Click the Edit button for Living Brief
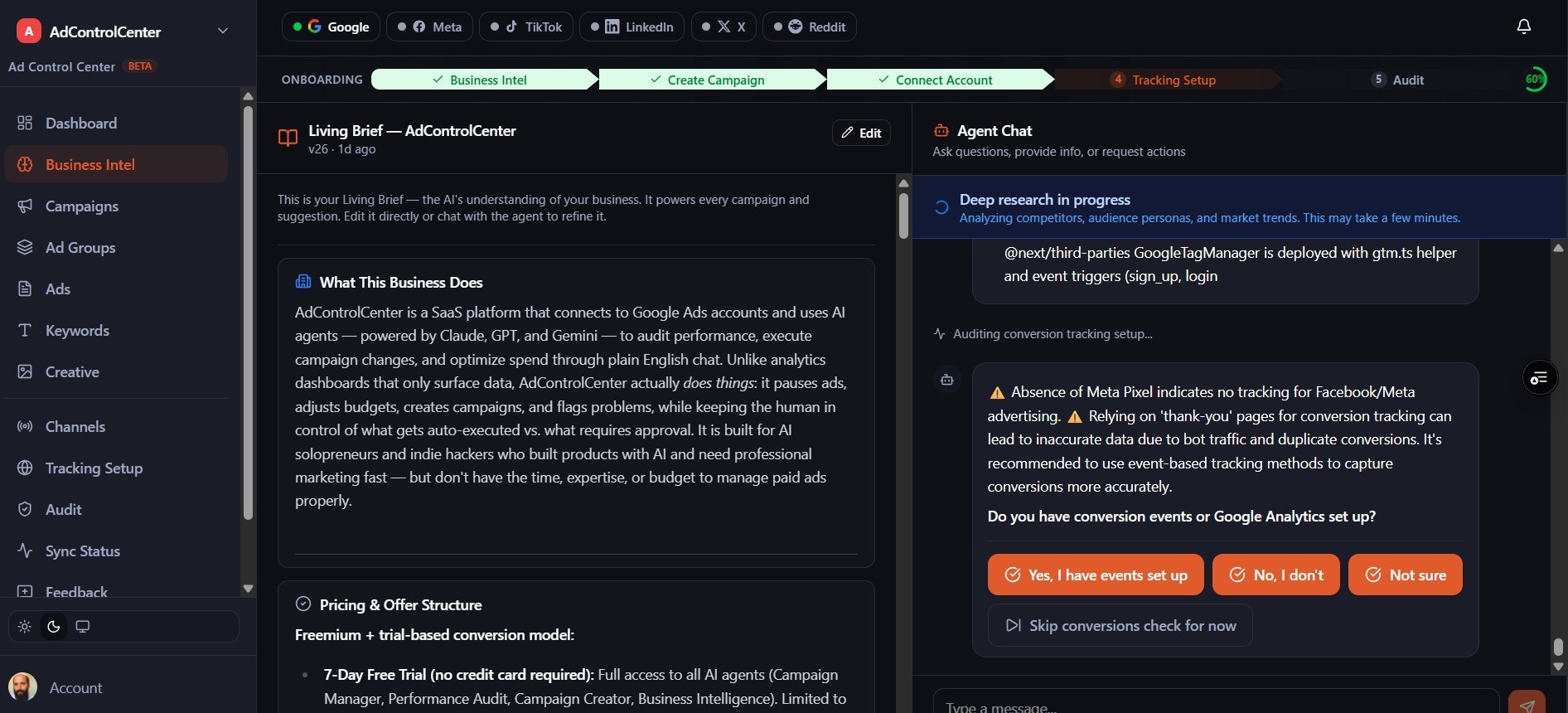This screenshot has width=1568, height=713. [861, 133]
